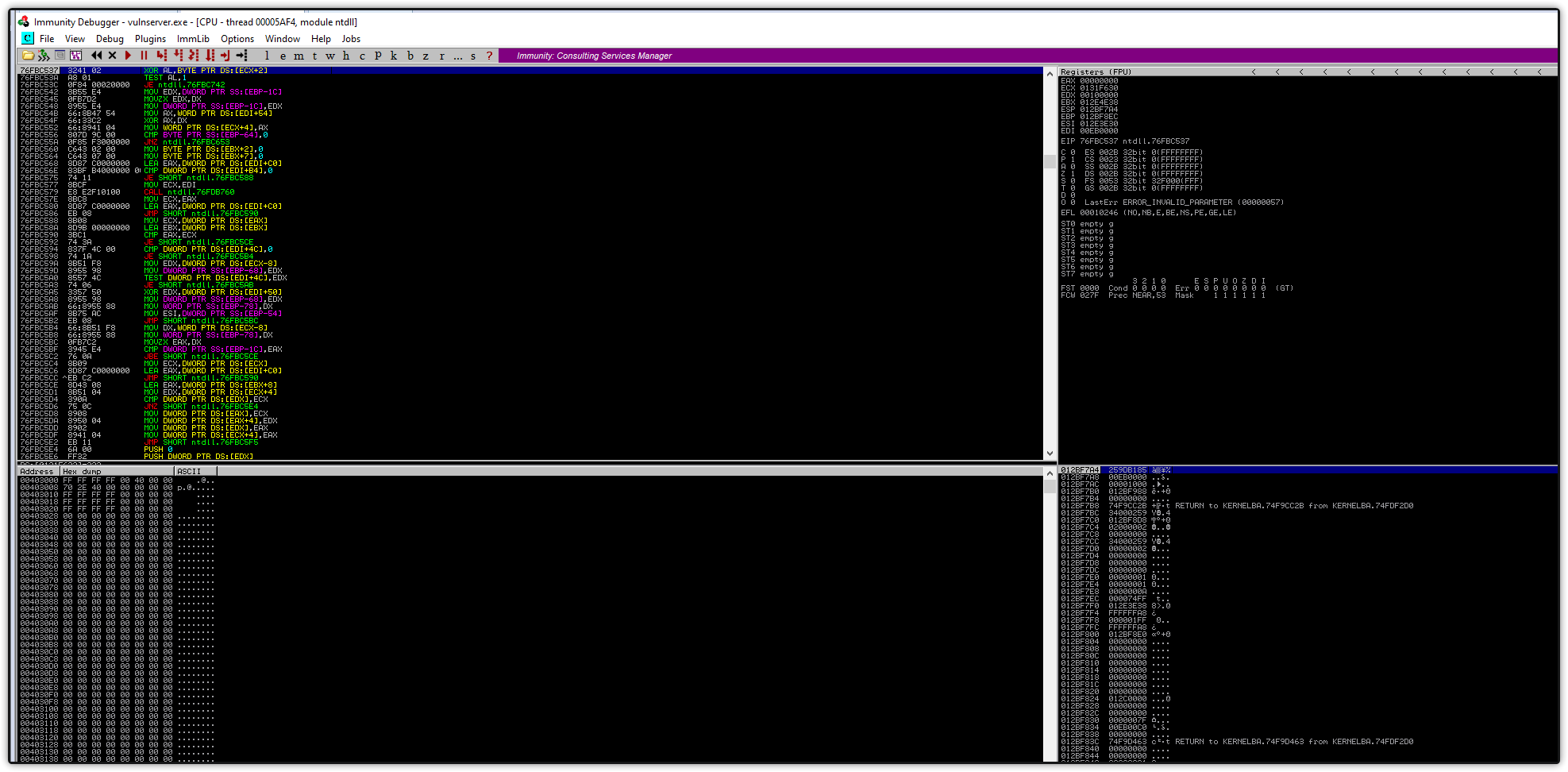The width and height of the screenshot is (1568, 772).
Task: Select the EAX 00000000 register
Action: [x=1089, y=81]
